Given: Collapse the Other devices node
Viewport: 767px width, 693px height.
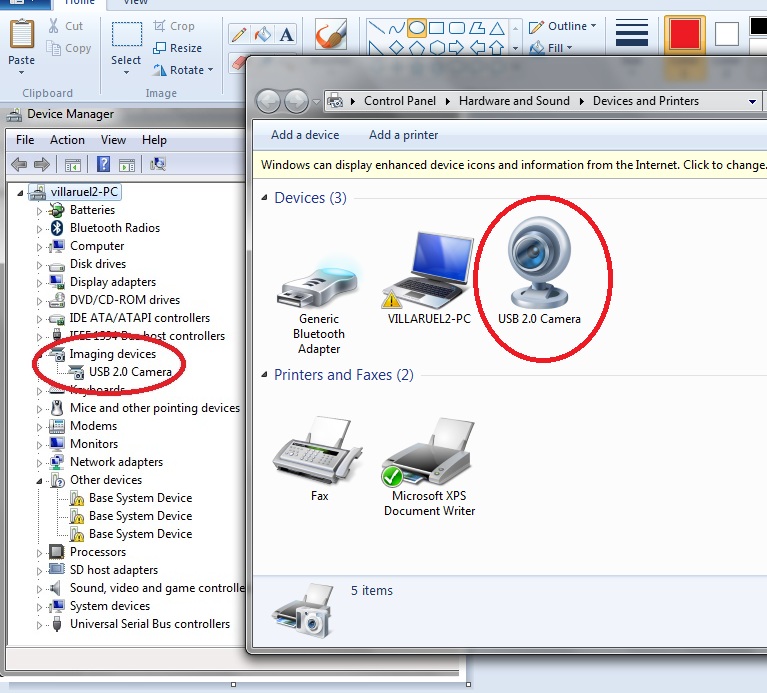Looking at the screenshot, I should point(39,481).
